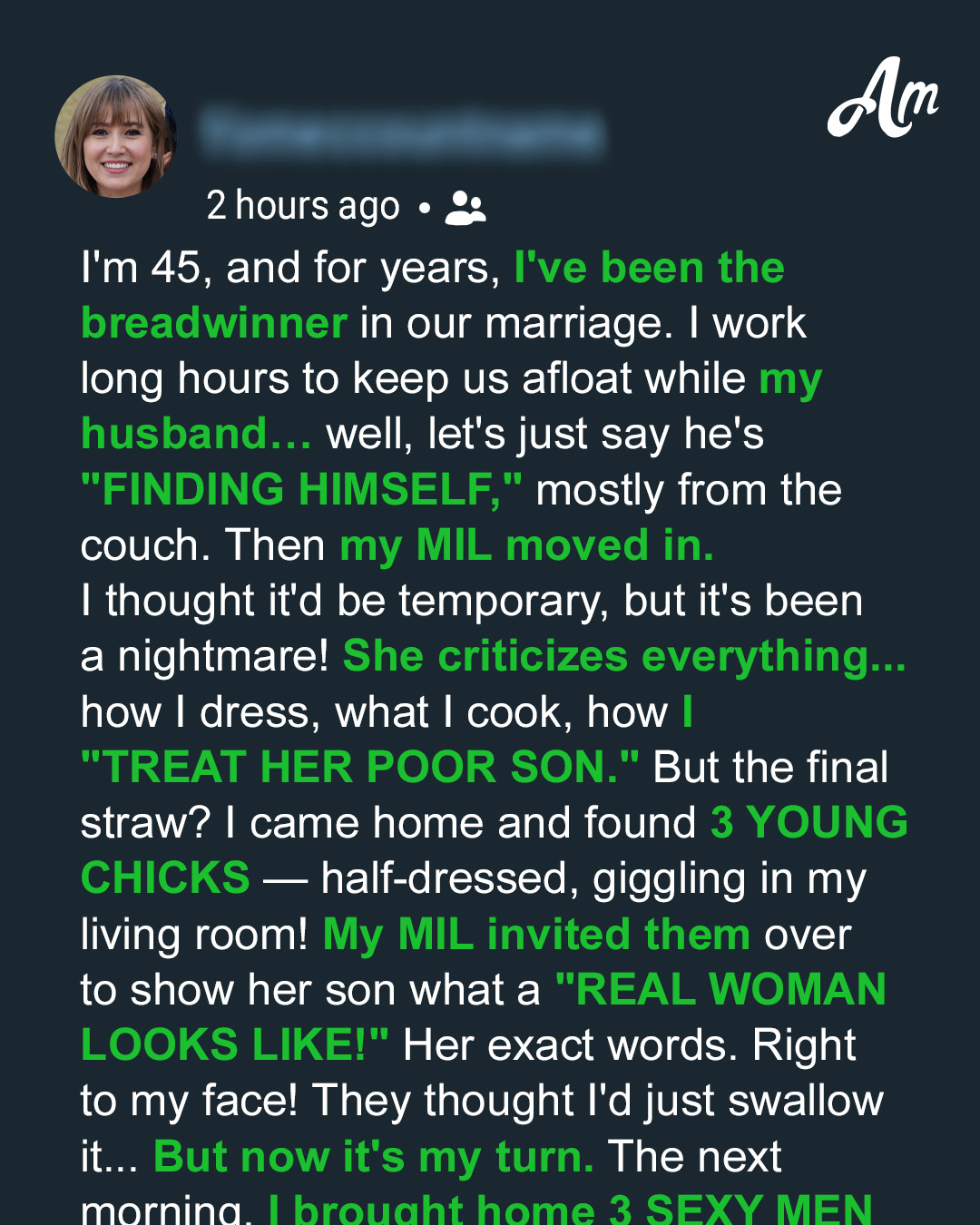This screenshot has width=980, height=1225.
Task: Click the green word 'husband…'
Action: point(196,435)
